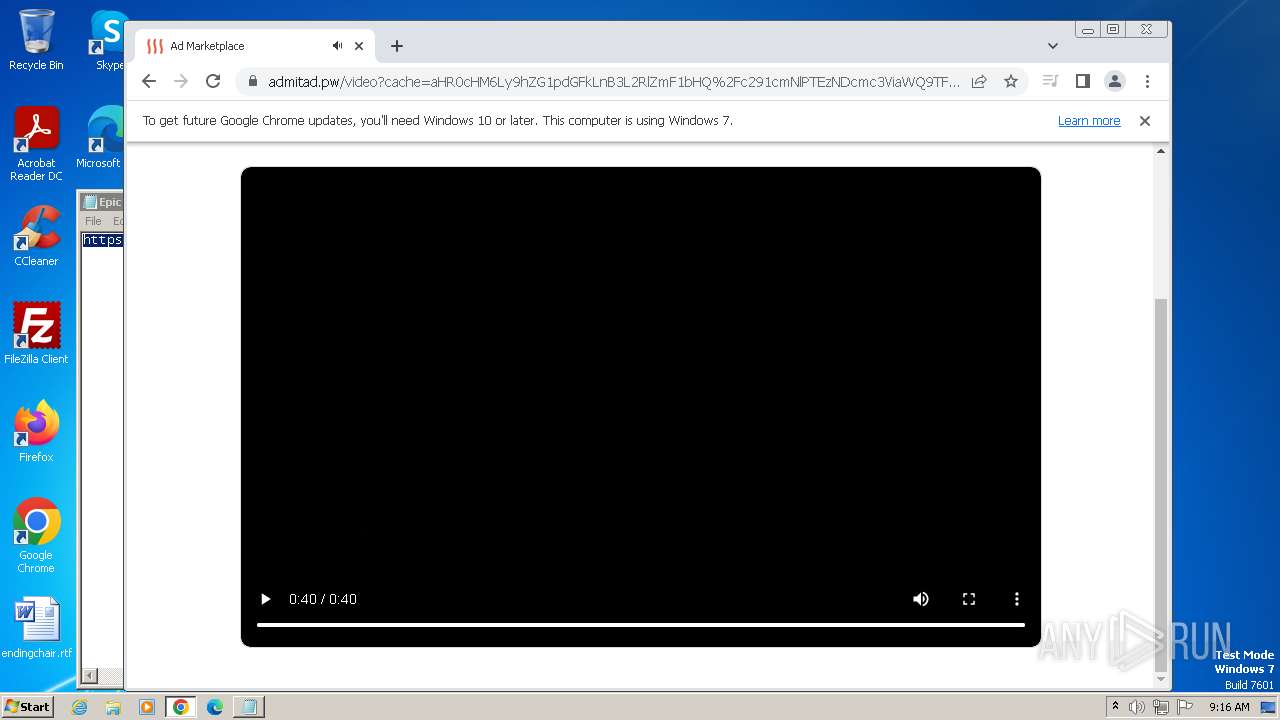Open Internet Explorer from the taskbar
This screenshot has height=720, width=1280.
point(80,707)
